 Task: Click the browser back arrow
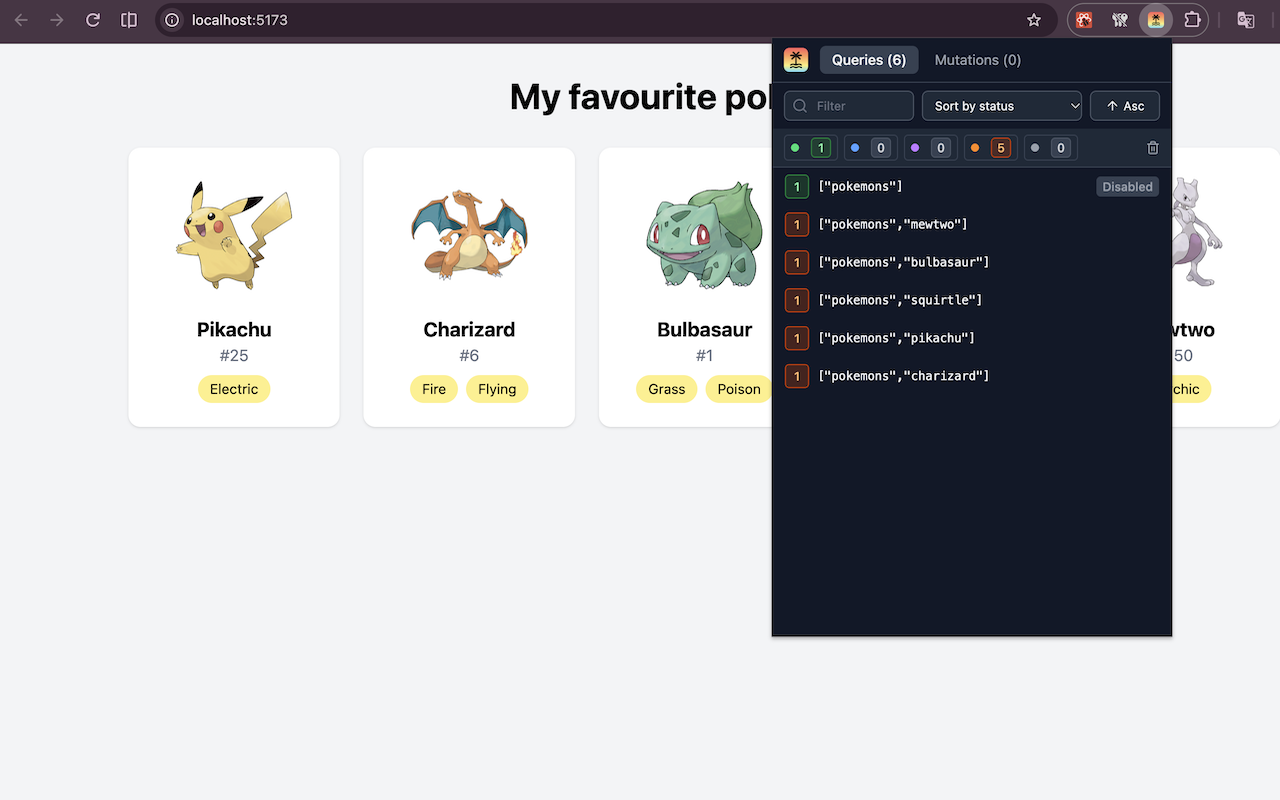[x=21, y=20]
